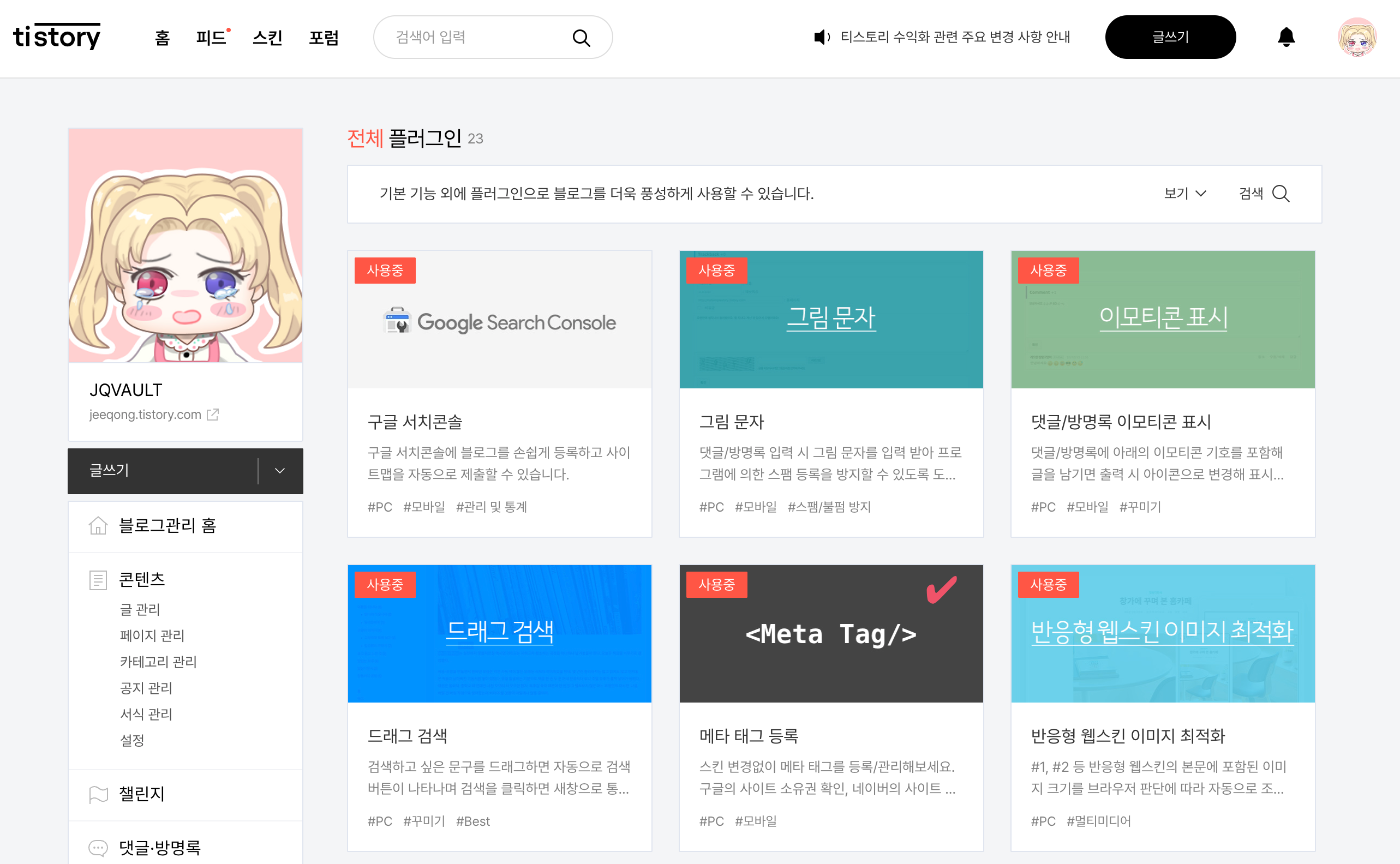This screenshot has width=1400, height=864.
Task: Click the black 글쓰기 button in header
Action: click(x=1170, y=37)
